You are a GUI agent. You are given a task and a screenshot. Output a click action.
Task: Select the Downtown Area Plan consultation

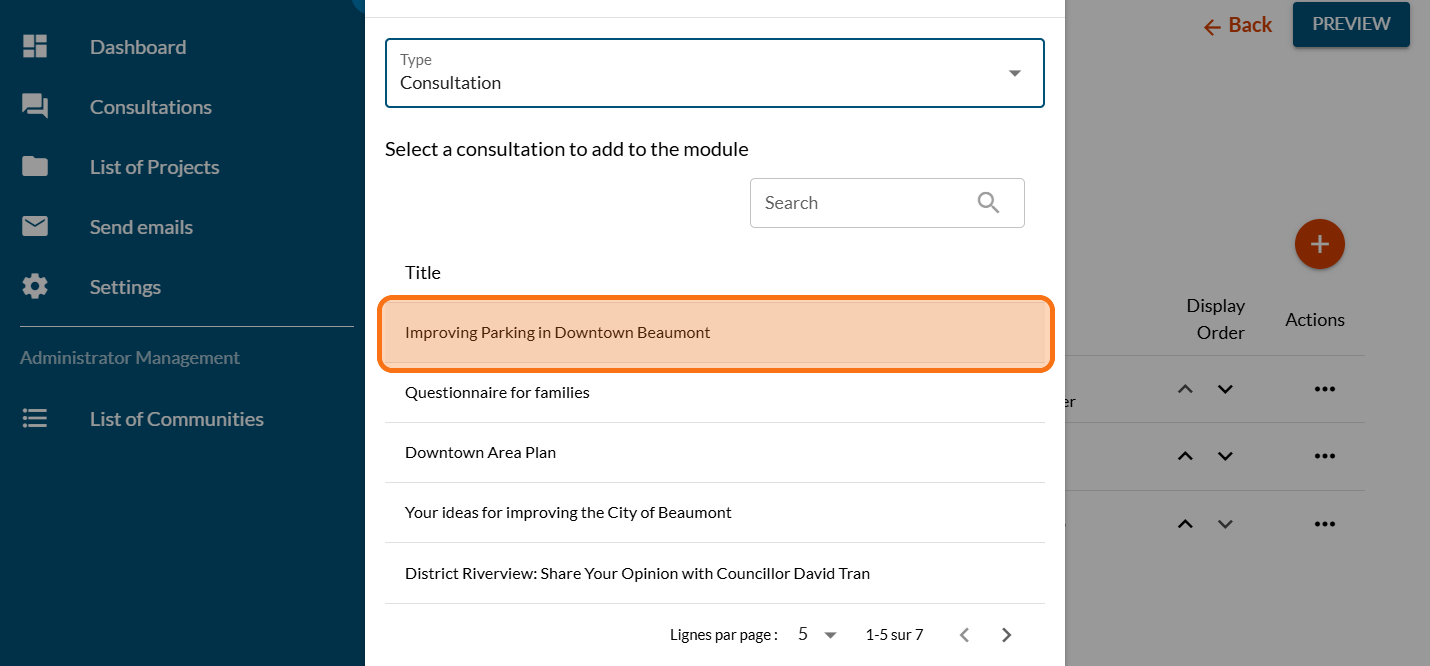pyautogui.click(x=480, y=452)
